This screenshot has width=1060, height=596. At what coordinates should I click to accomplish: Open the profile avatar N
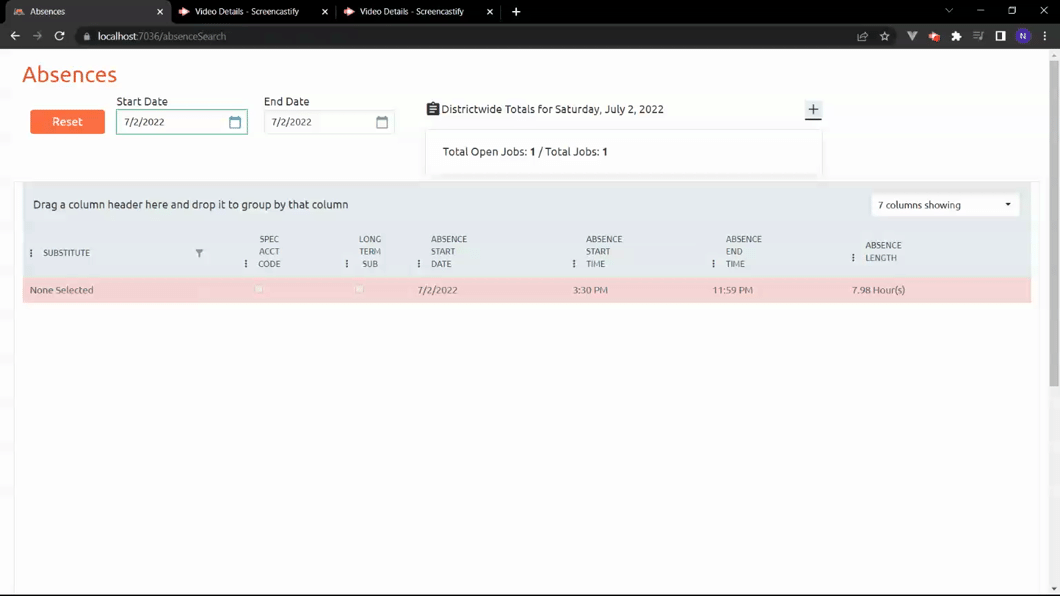(1023, 36)
